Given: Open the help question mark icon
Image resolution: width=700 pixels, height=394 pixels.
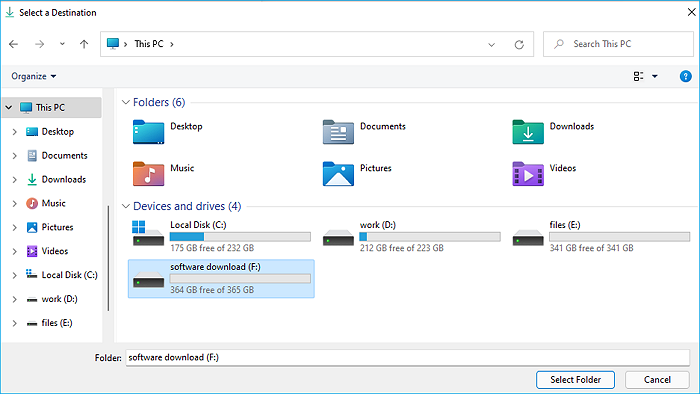Looking at the screenshot, I should (x=685, y=76).
